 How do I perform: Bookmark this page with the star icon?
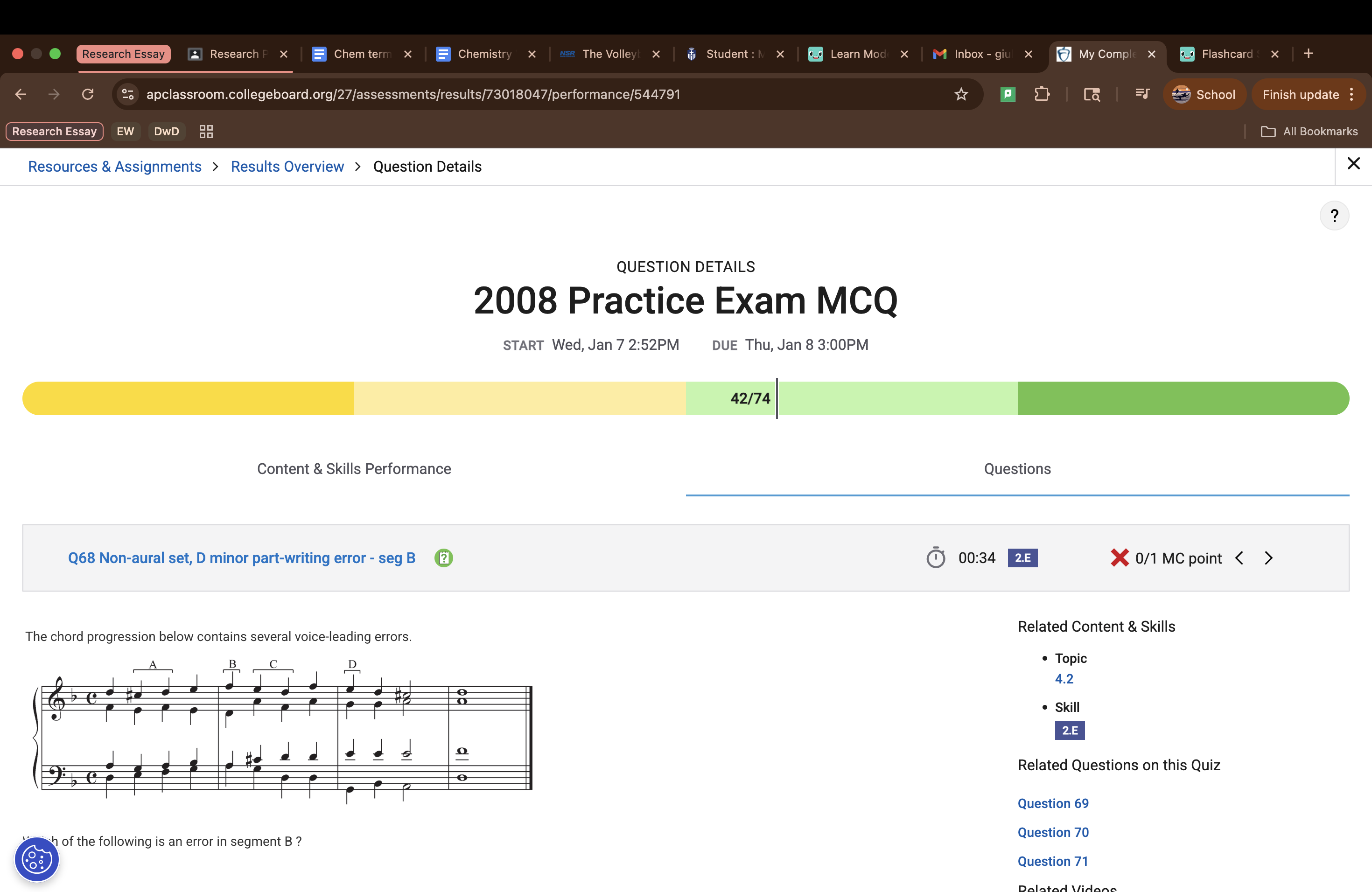(x=961, y=94)
